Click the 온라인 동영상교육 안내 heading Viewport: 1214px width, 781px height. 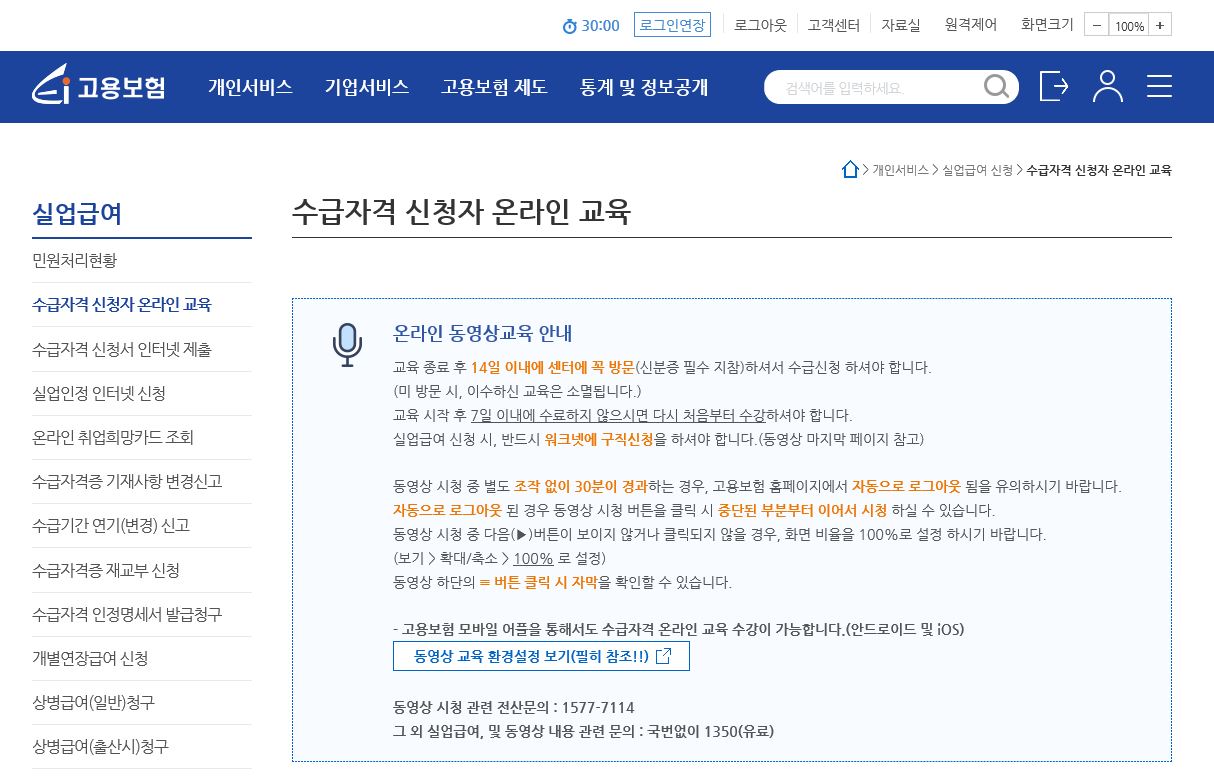[483, 333]
